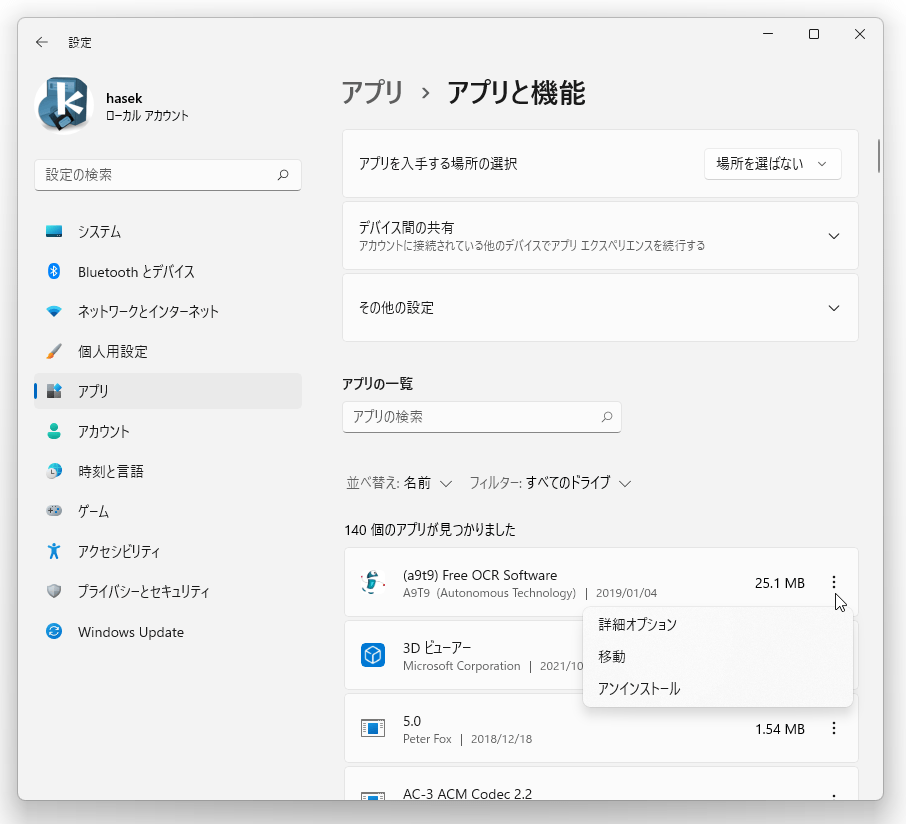Go to Bluetooth とデバイス settings
The height and width of the screenshot is (824, 906).
point(168,271)
